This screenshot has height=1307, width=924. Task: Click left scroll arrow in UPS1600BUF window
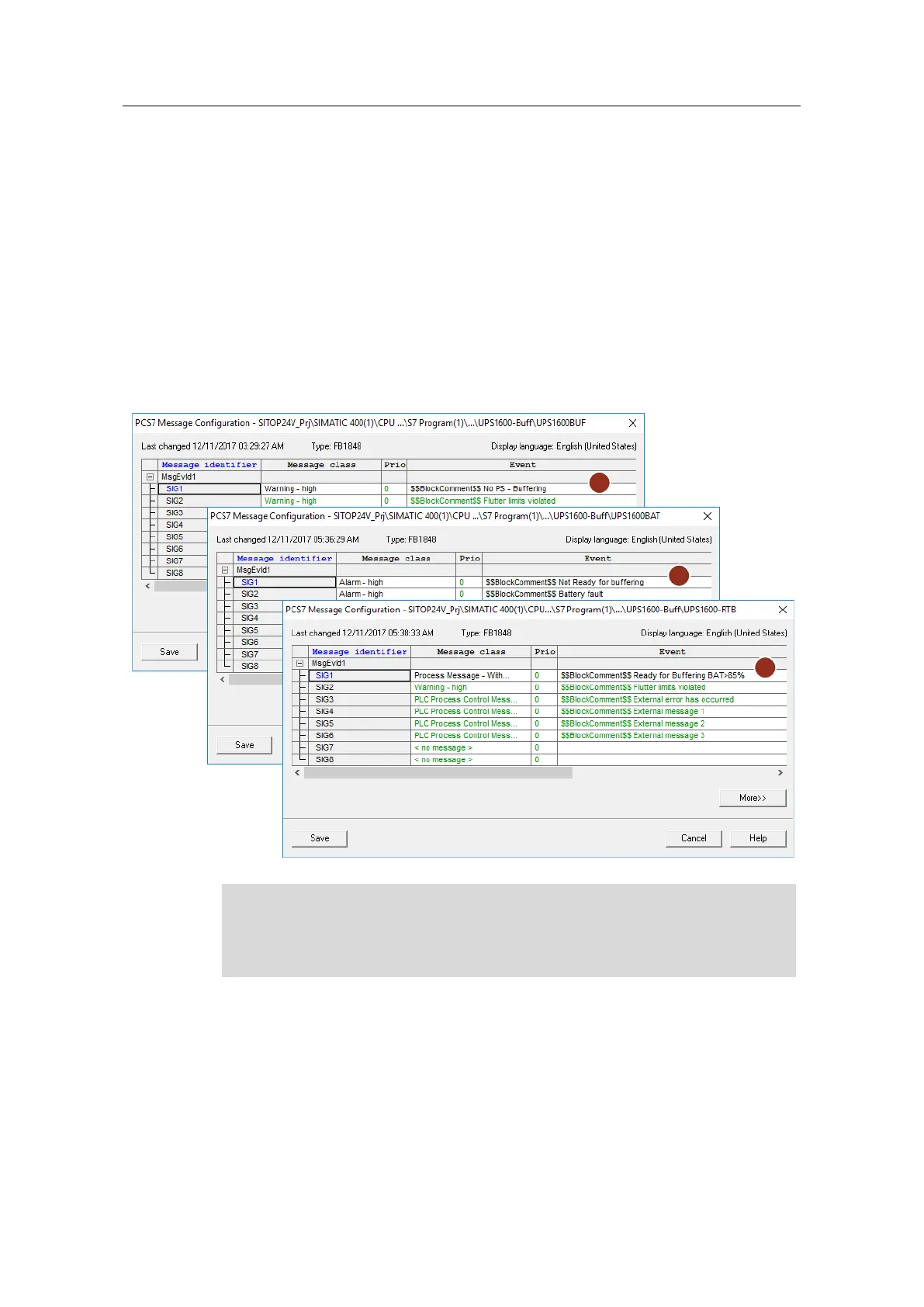point(147,586)
